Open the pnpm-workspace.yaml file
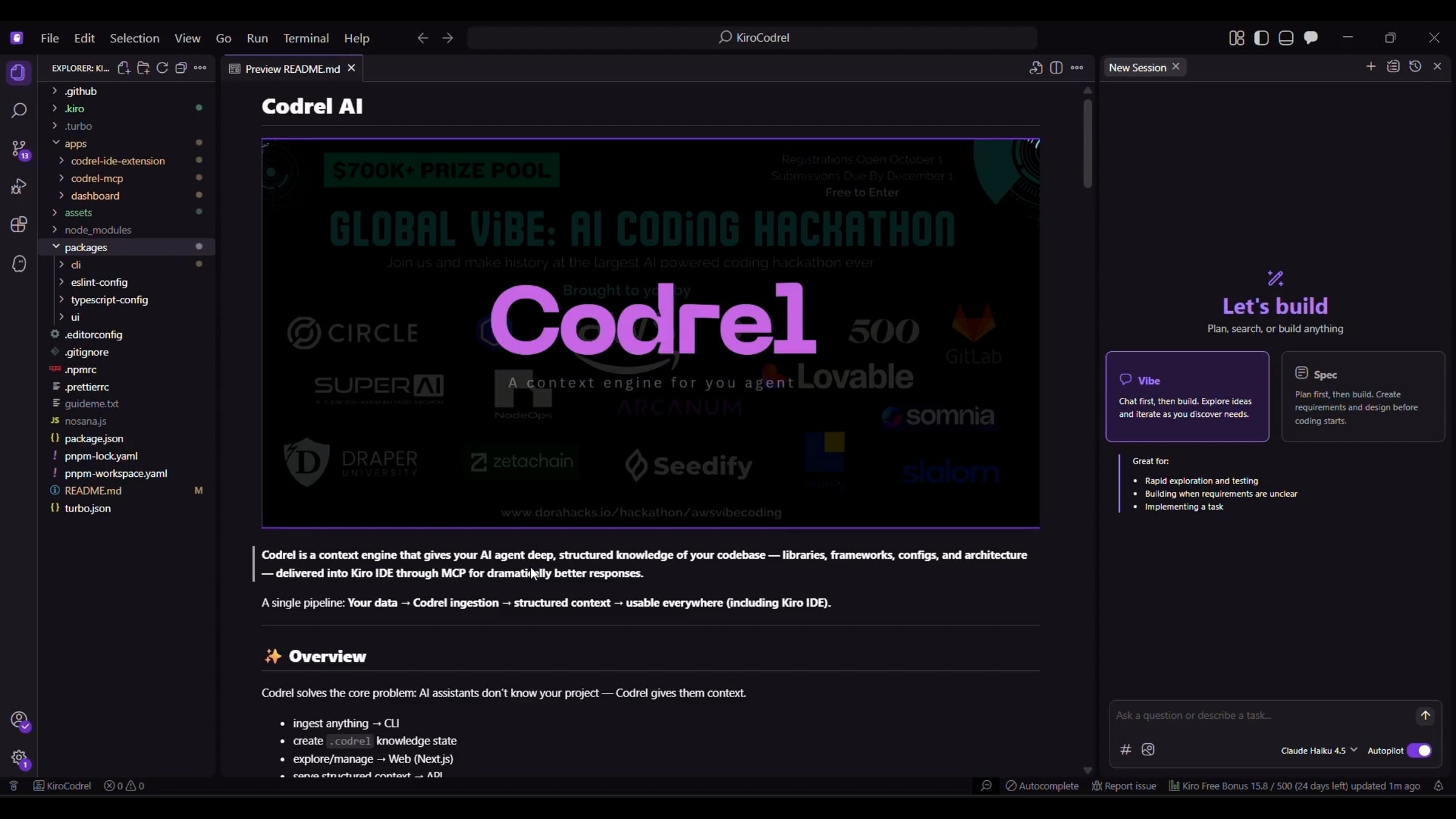 tap(126, 473)
